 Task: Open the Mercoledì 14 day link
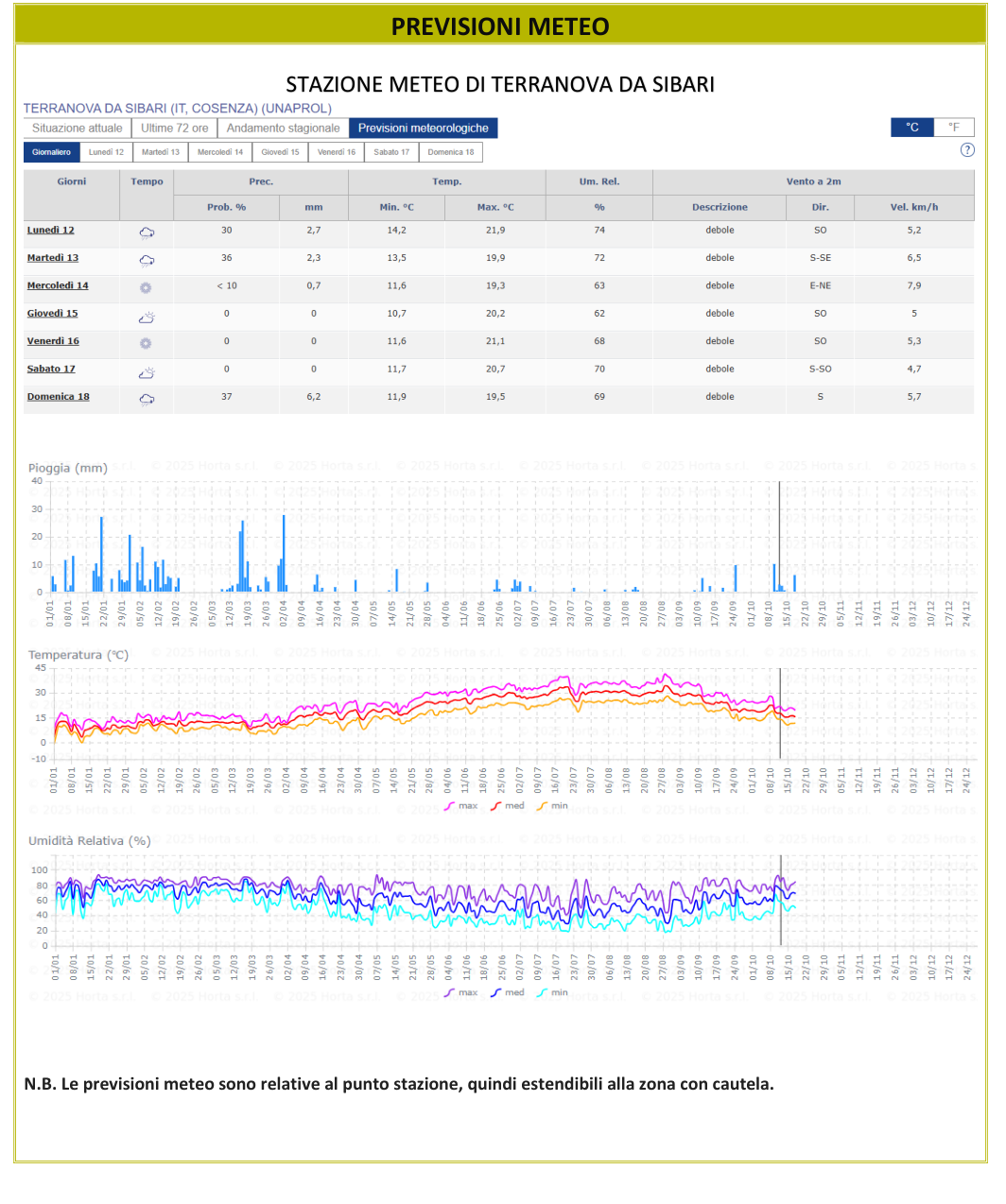(x=58, y=285)
